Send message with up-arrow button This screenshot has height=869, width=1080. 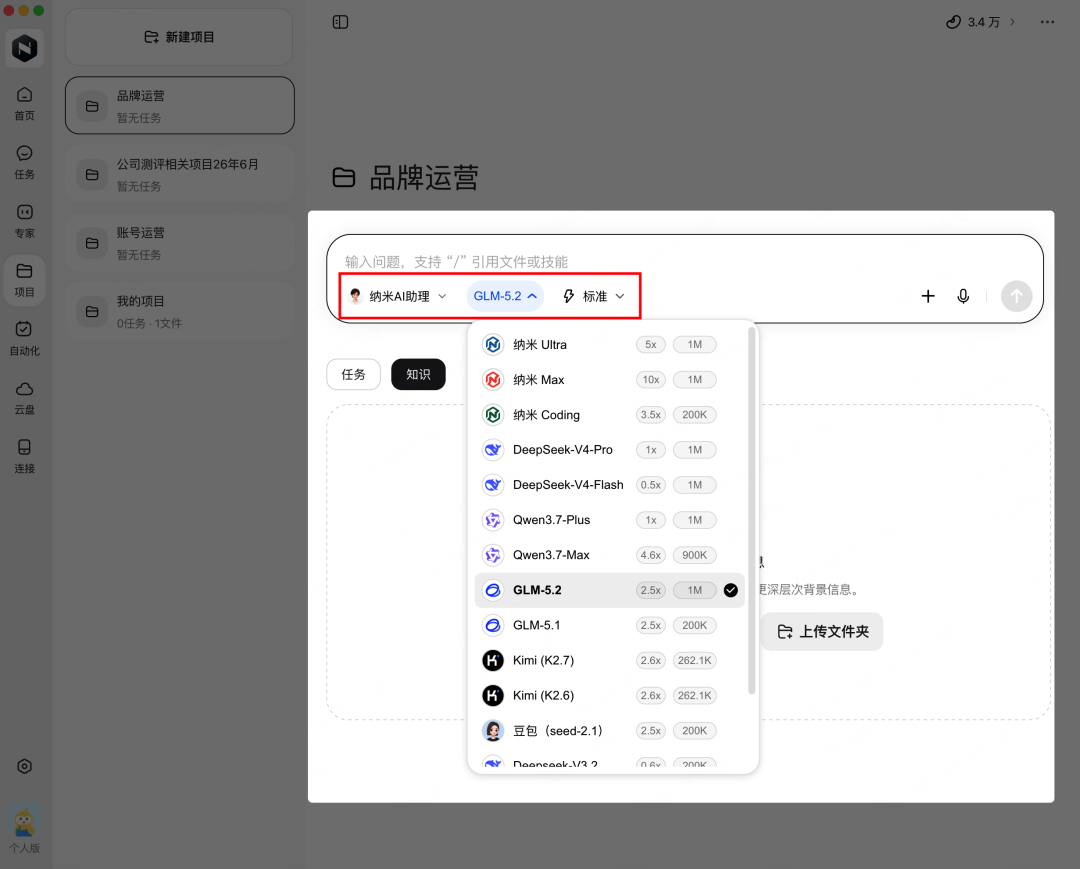coord(1017,296)
